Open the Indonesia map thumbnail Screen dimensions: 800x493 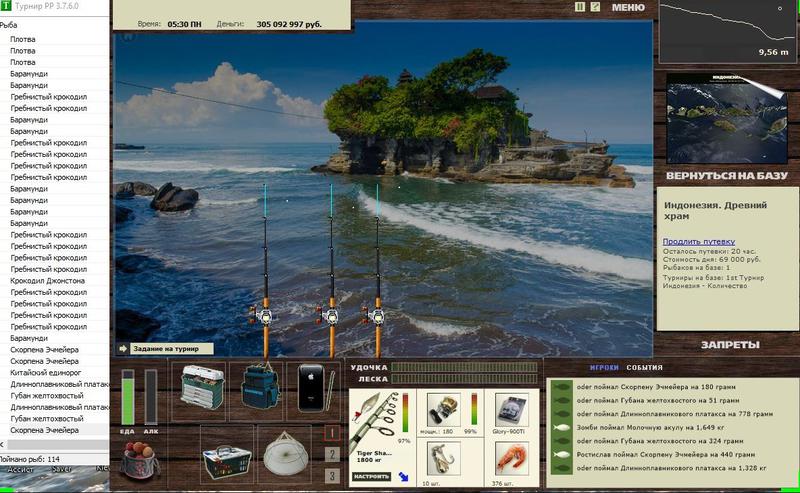[727, 118]
